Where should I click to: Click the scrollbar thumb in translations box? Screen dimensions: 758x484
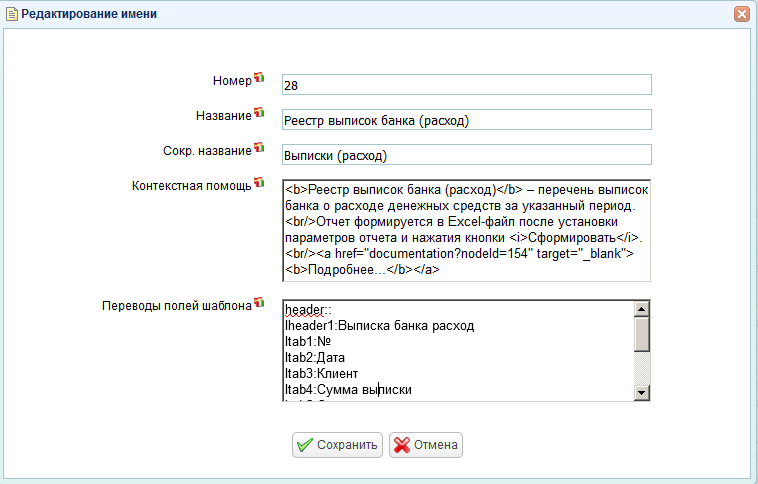(x=641, y=334)
